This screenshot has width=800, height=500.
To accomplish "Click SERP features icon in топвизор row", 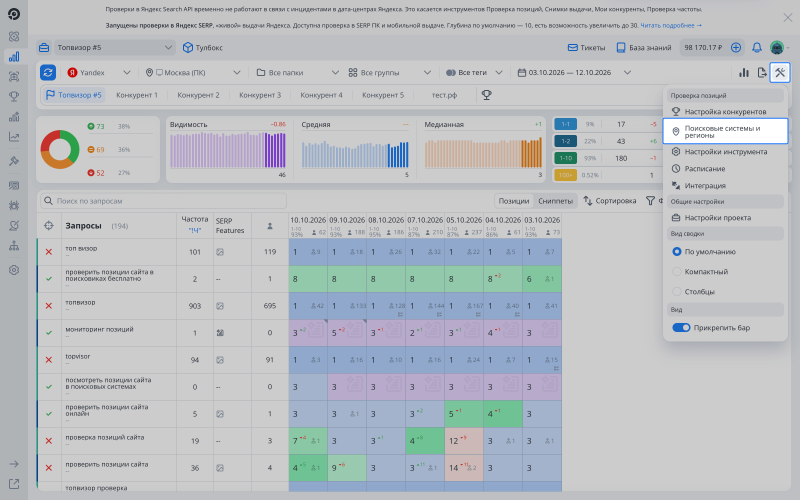I will point(220,306).
